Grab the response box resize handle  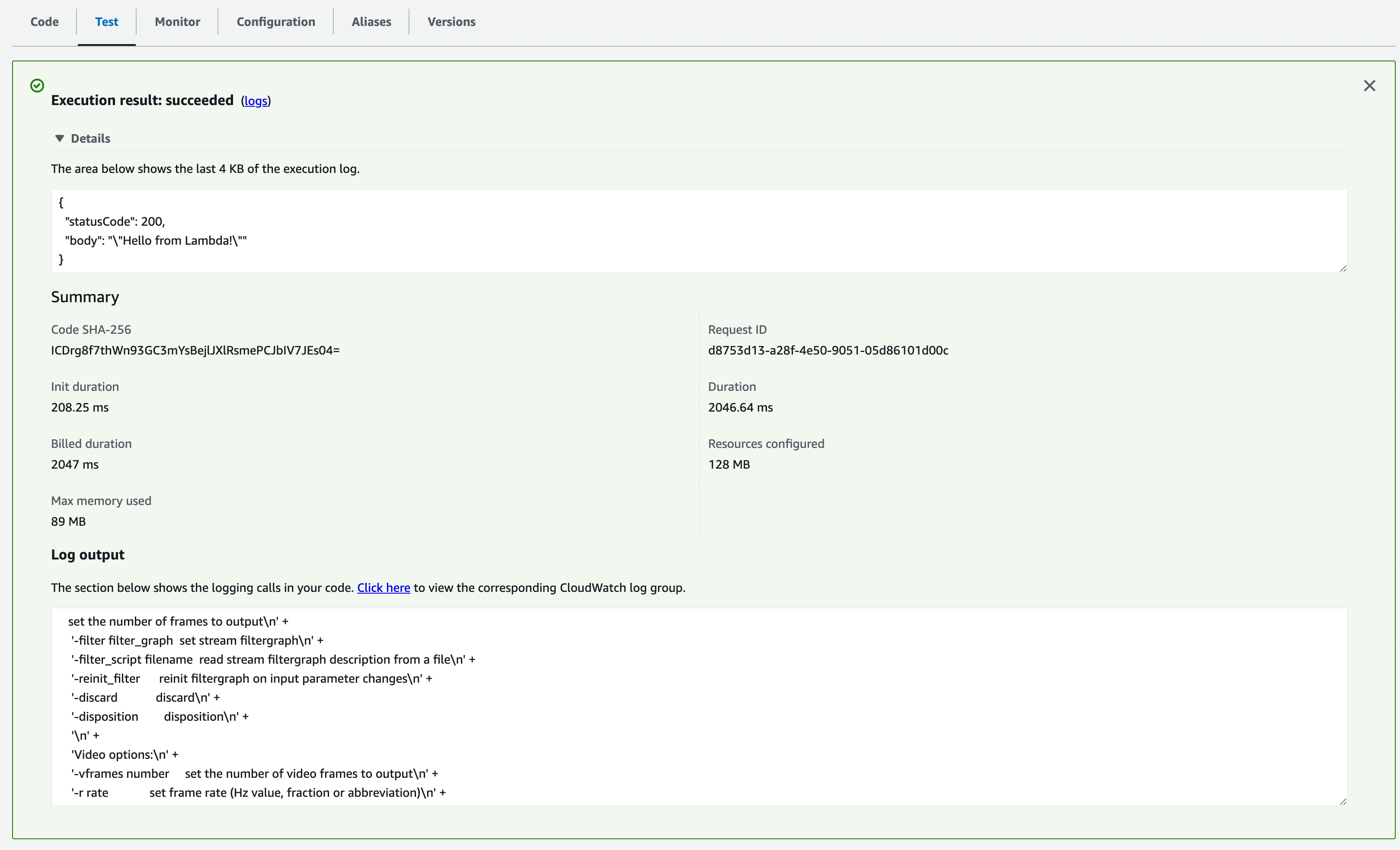tap(1342, 268)
